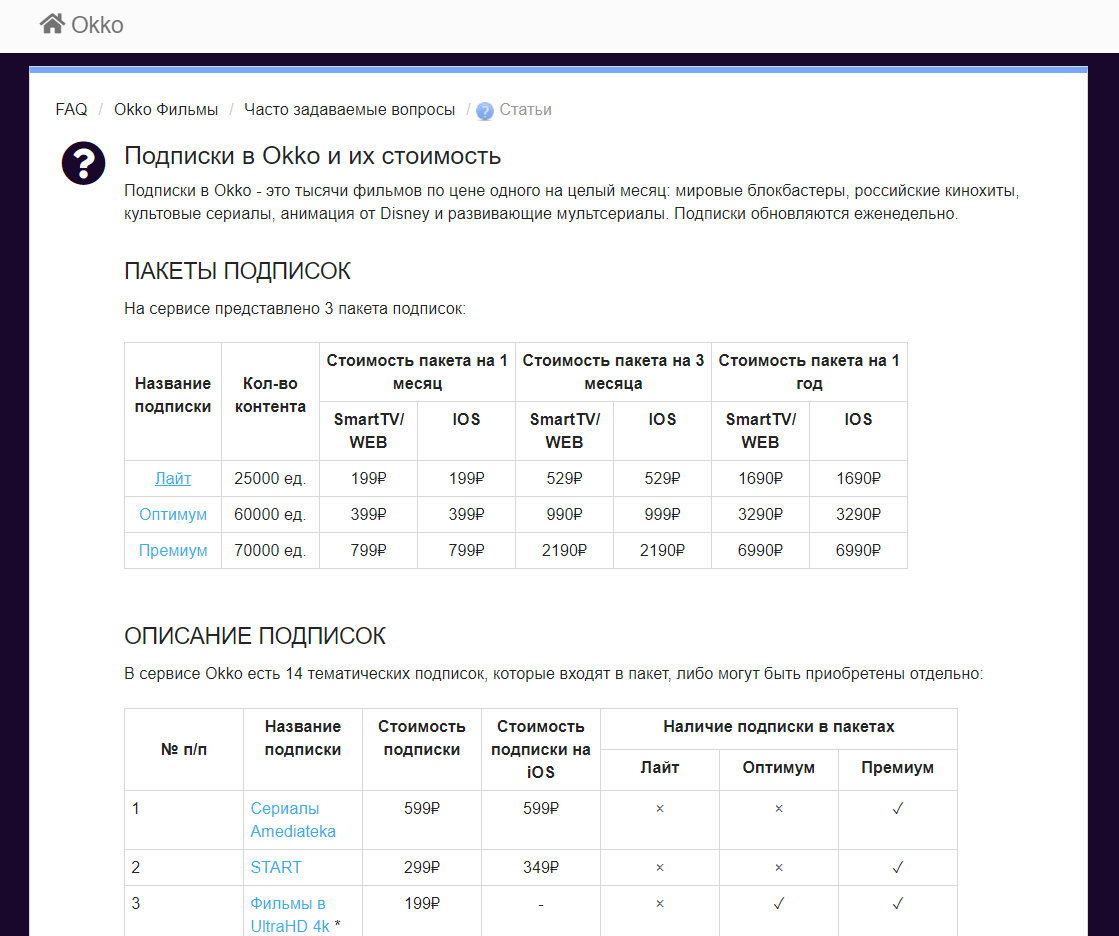Open the Лайт subscription link

pyautogui.click(x=173, y=478)
